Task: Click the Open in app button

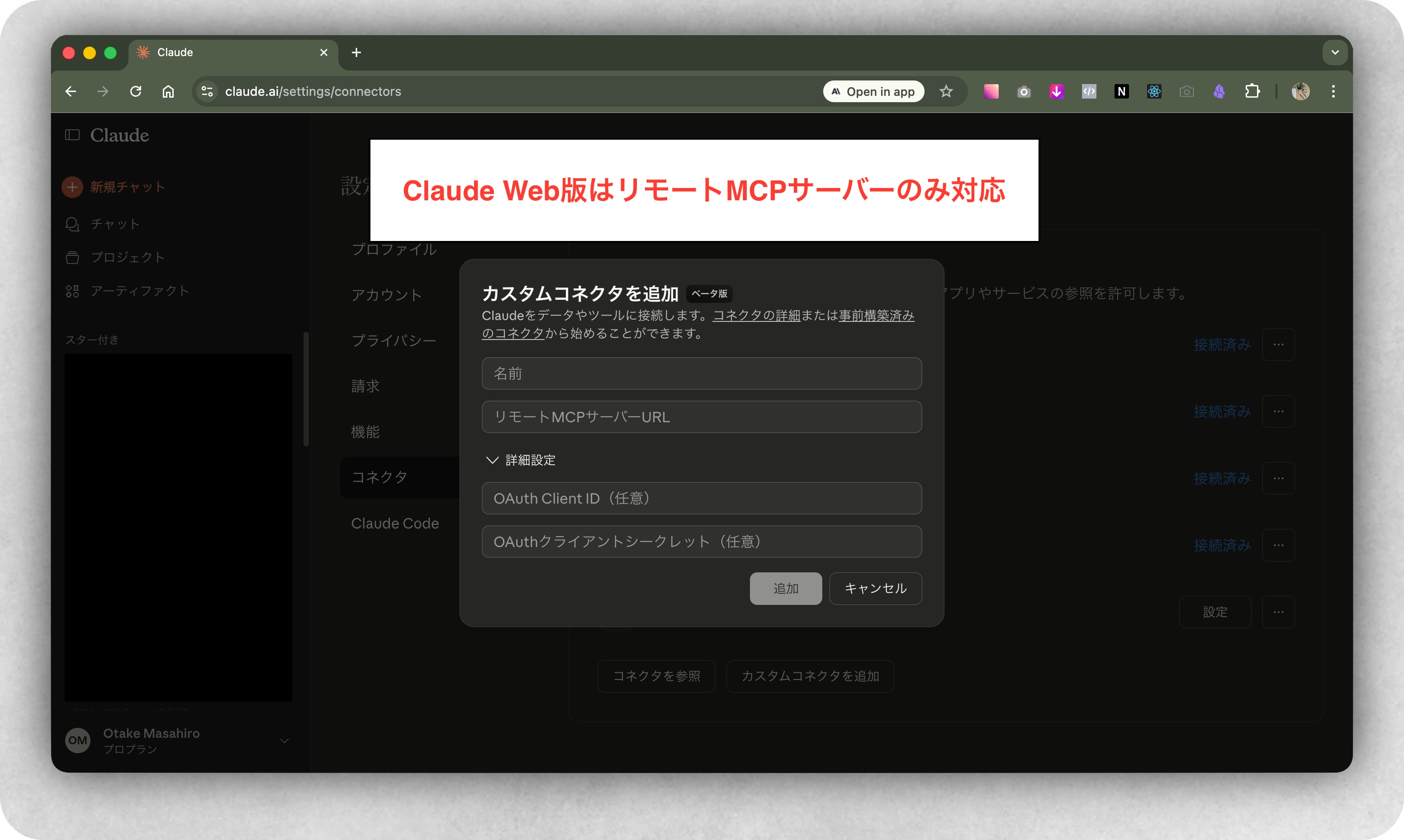Action: 873,91
